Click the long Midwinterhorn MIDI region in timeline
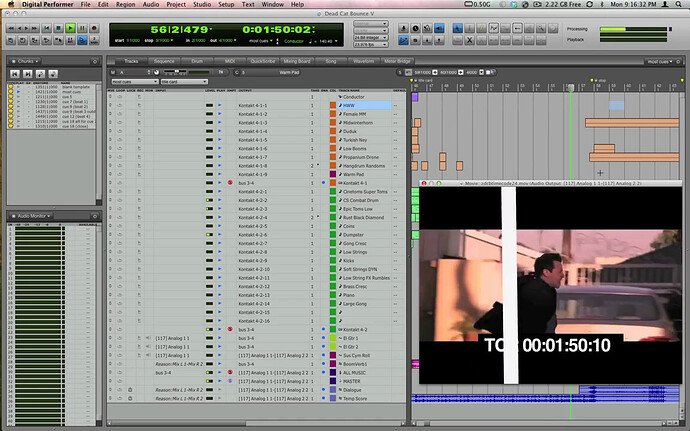 (x=632, y=123)
